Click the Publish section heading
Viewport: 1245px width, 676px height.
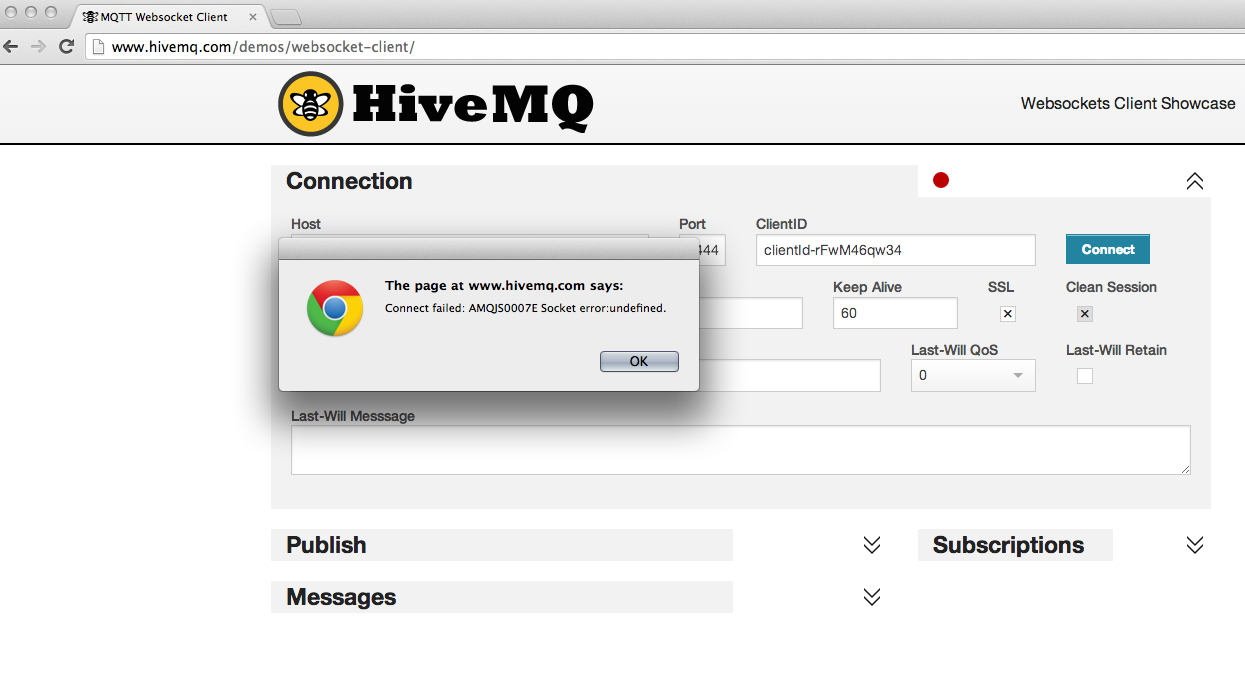326,545
